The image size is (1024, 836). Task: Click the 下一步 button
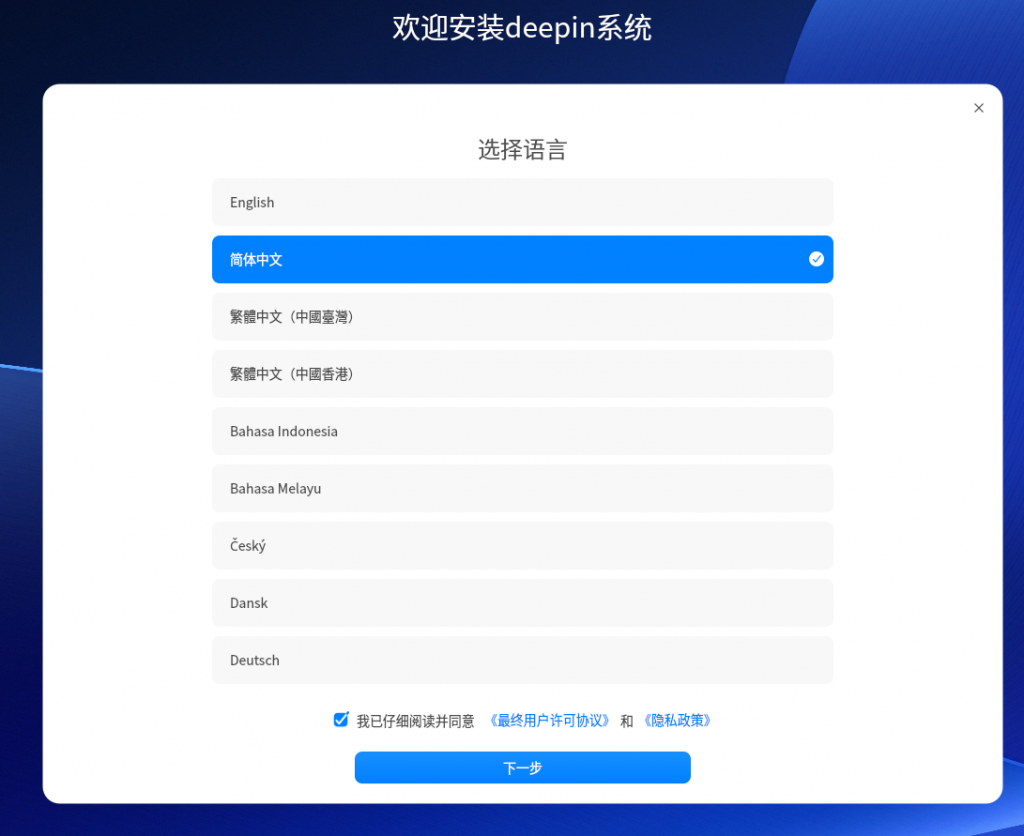click(522, 767)
